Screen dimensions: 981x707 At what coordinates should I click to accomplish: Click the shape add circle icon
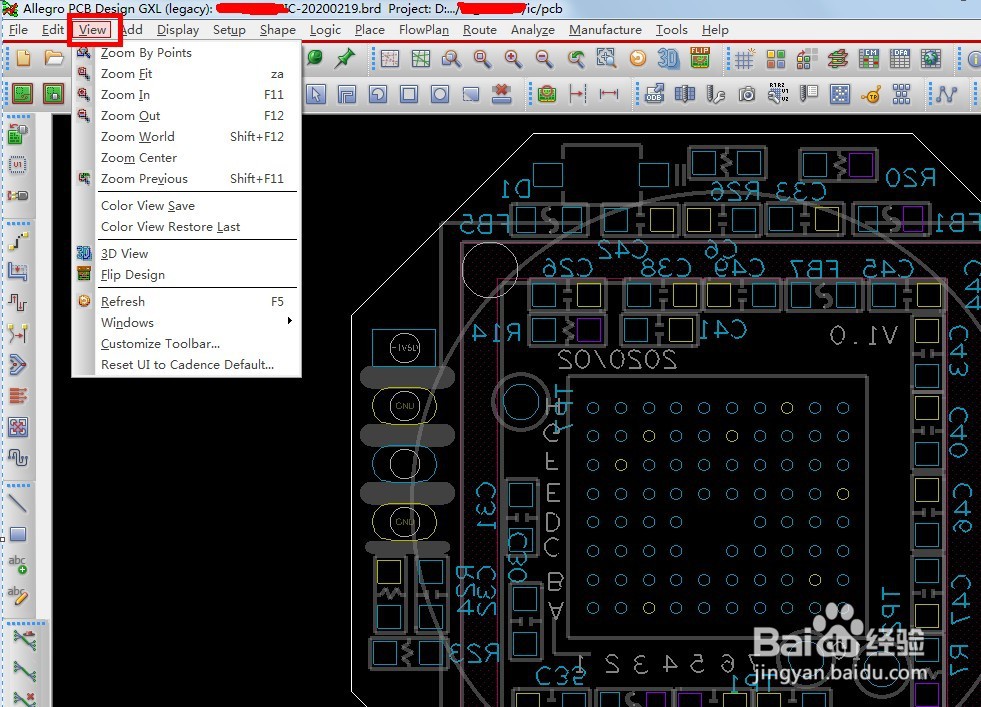click(x=440, y=94)
